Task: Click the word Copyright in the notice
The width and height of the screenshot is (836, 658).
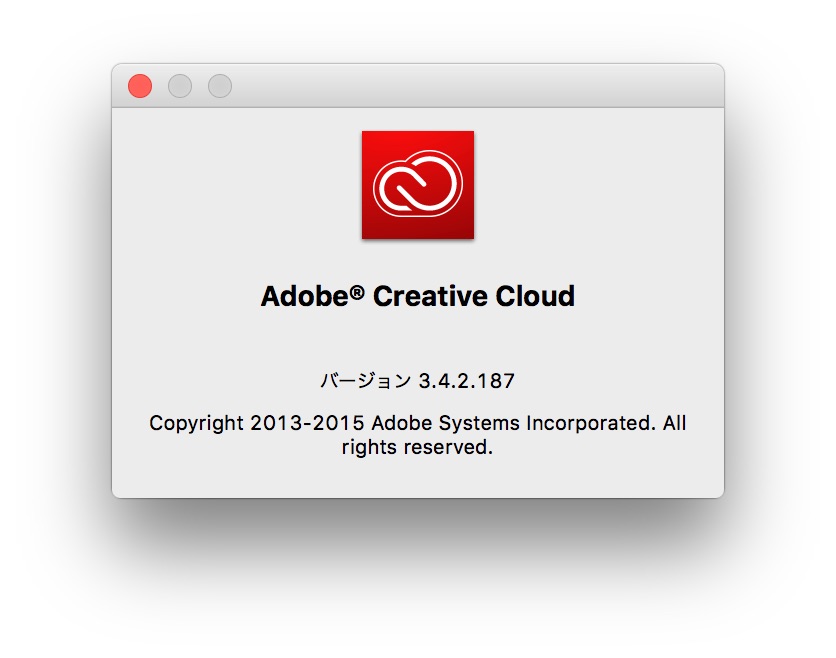Action: (196, 423)
